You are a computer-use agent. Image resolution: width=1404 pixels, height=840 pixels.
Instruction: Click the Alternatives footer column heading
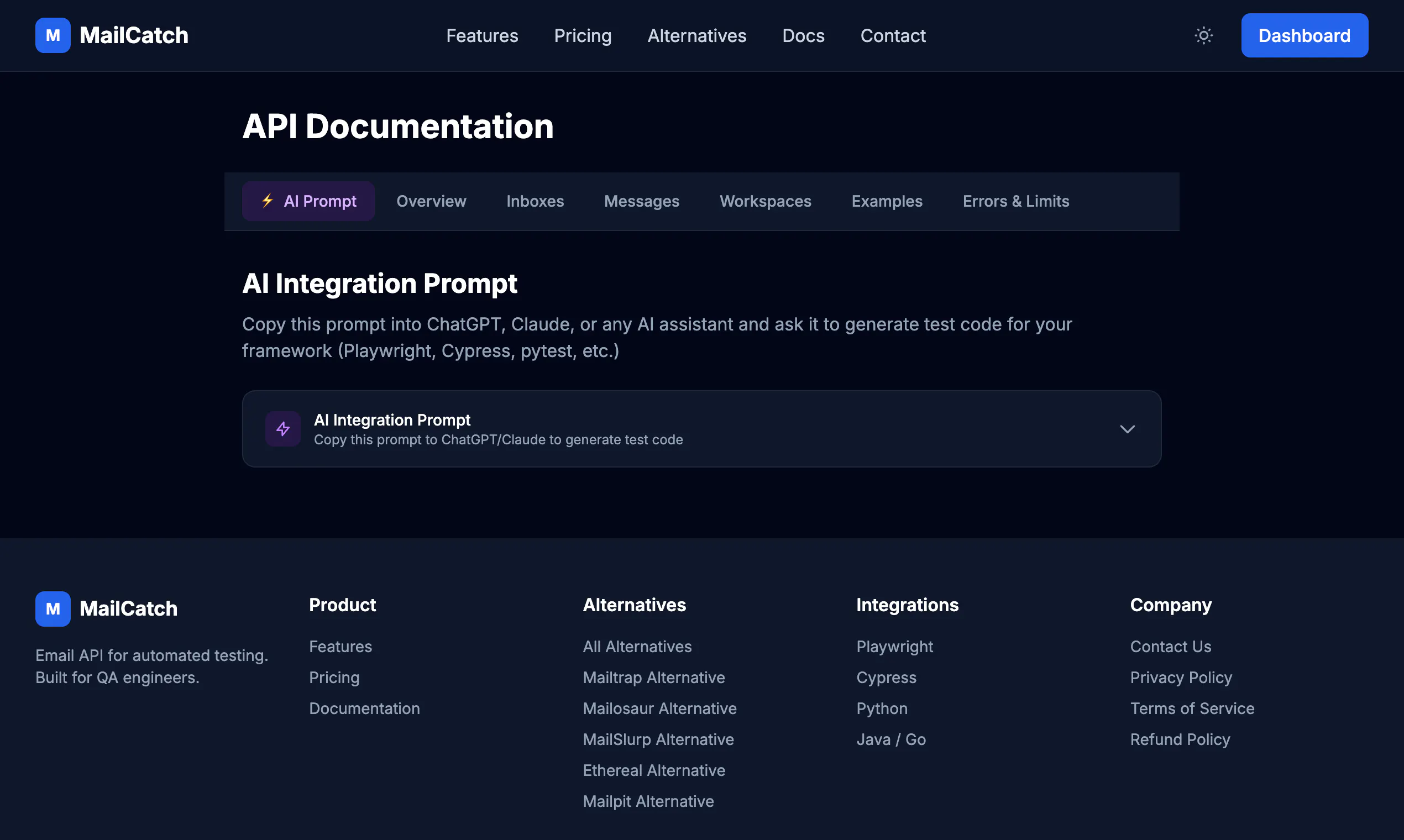(x=634, y=605)
